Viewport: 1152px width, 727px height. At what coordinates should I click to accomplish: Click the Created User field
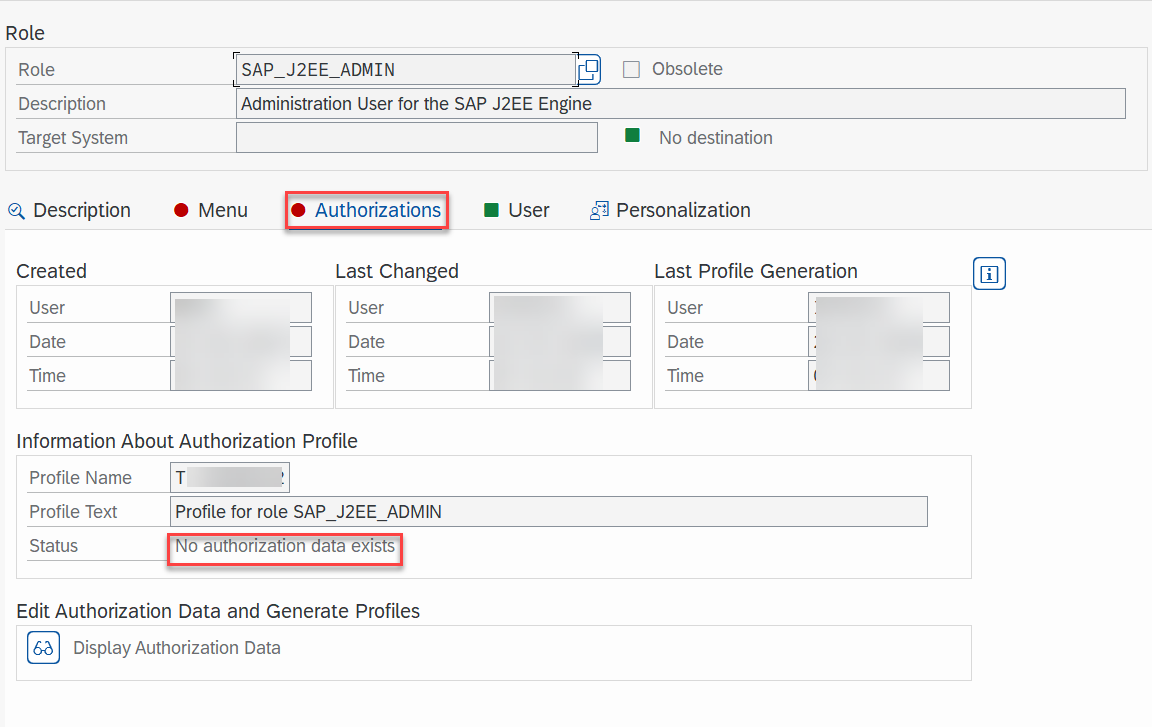(241, 307)
